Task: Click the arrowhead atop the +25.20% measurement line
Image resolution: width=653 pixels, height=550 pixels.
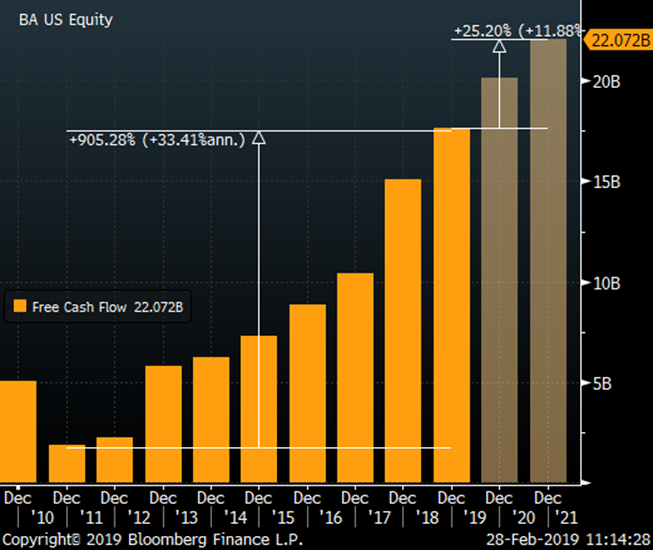Action: tap(499, 45)
